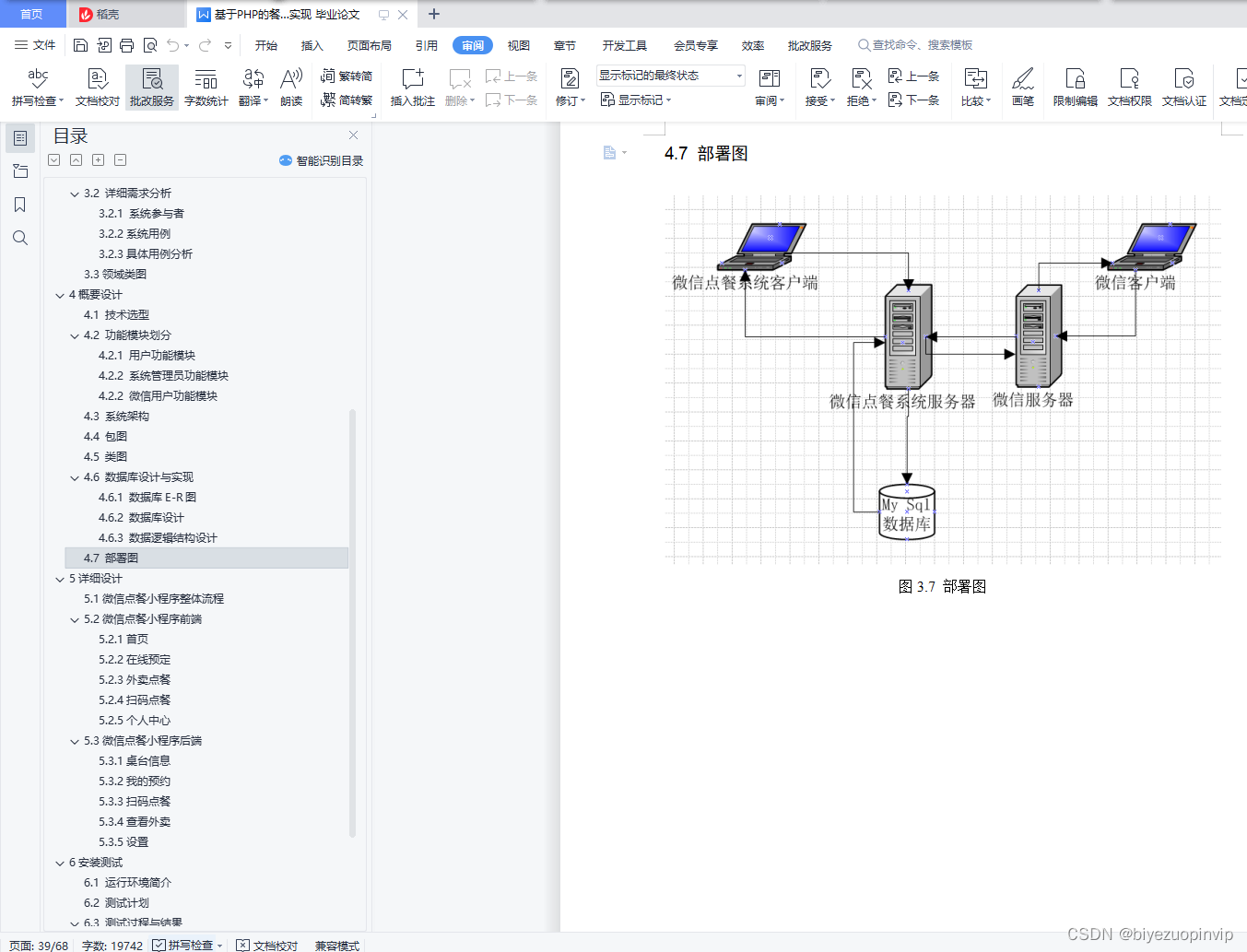This screenshot has width=1247, height=952.
Task: Open the 章节 ribbon tab
Action: (565, 45)
